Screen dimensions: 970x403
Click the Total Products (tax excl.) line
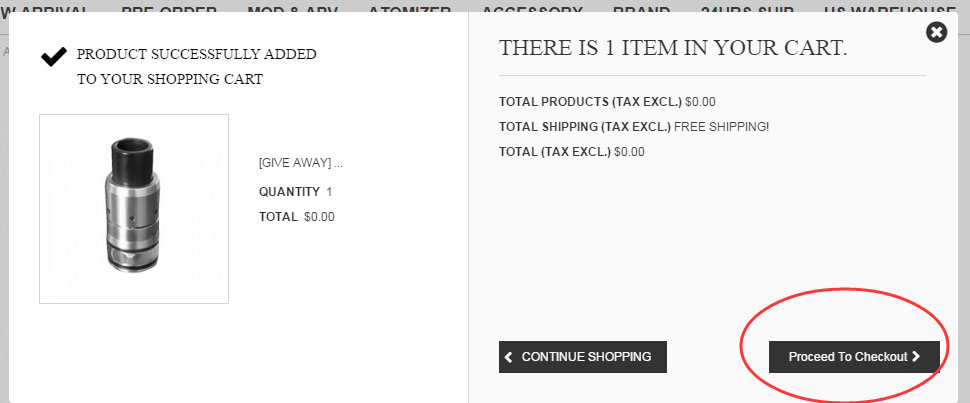[607, 102]
